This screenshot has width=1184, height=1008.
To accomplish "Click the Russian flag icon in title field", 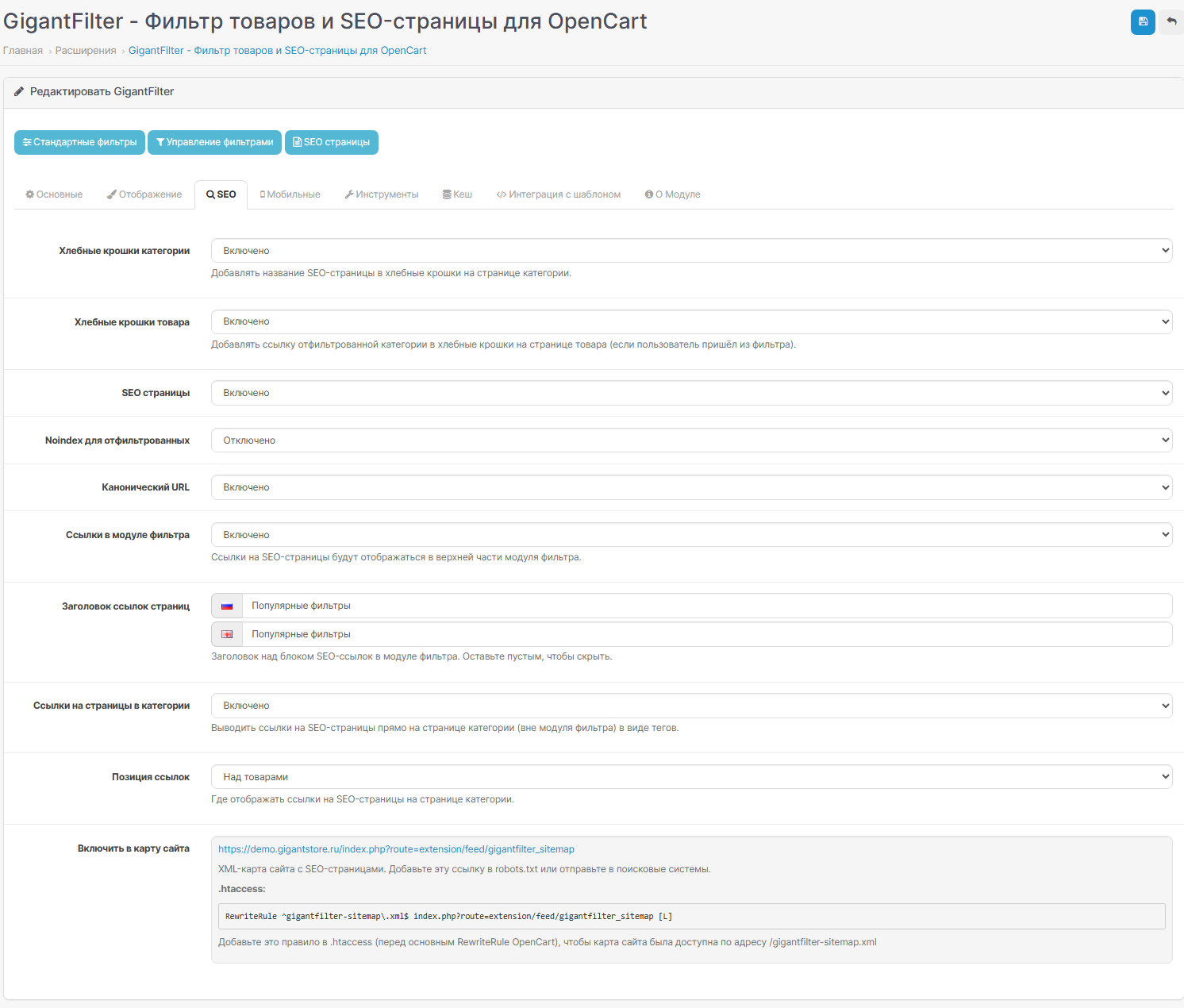I will (x=227, y=606).
